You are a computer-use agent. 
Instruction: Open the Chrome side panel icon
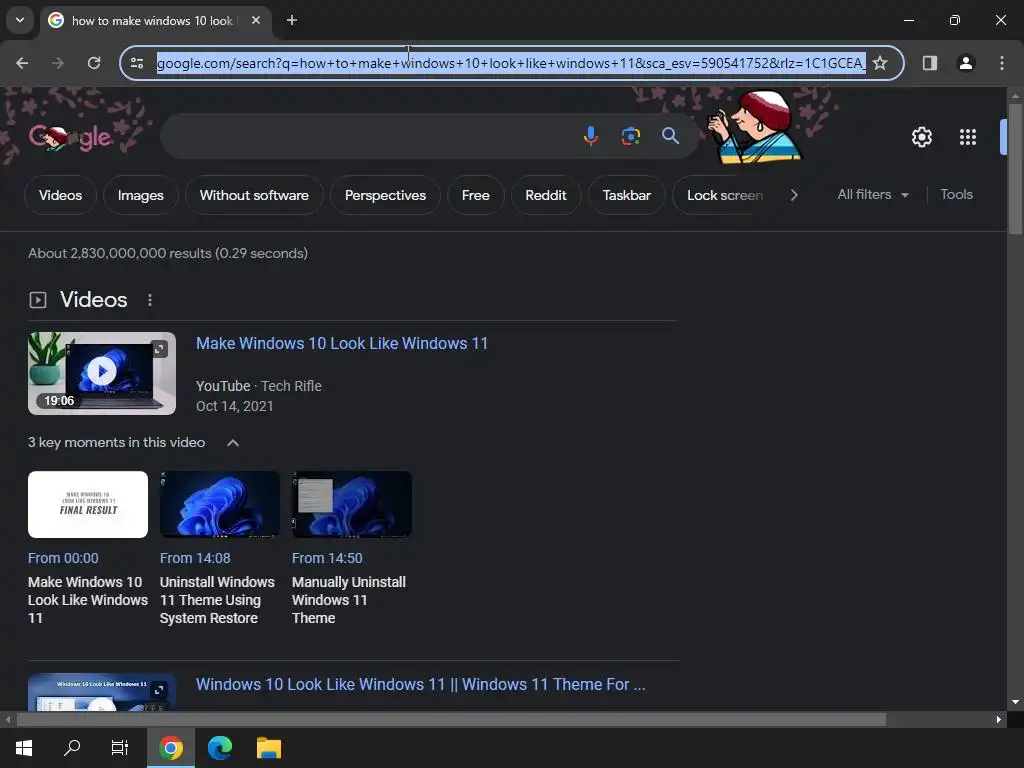point(929,63)
